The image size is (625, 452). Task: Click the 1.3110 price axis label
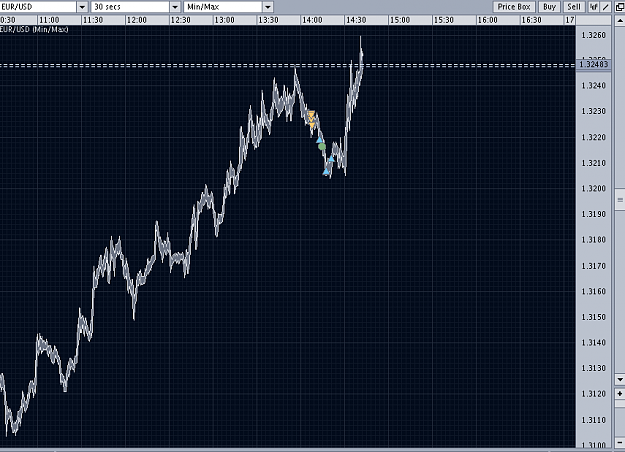(x=594, y=420)
